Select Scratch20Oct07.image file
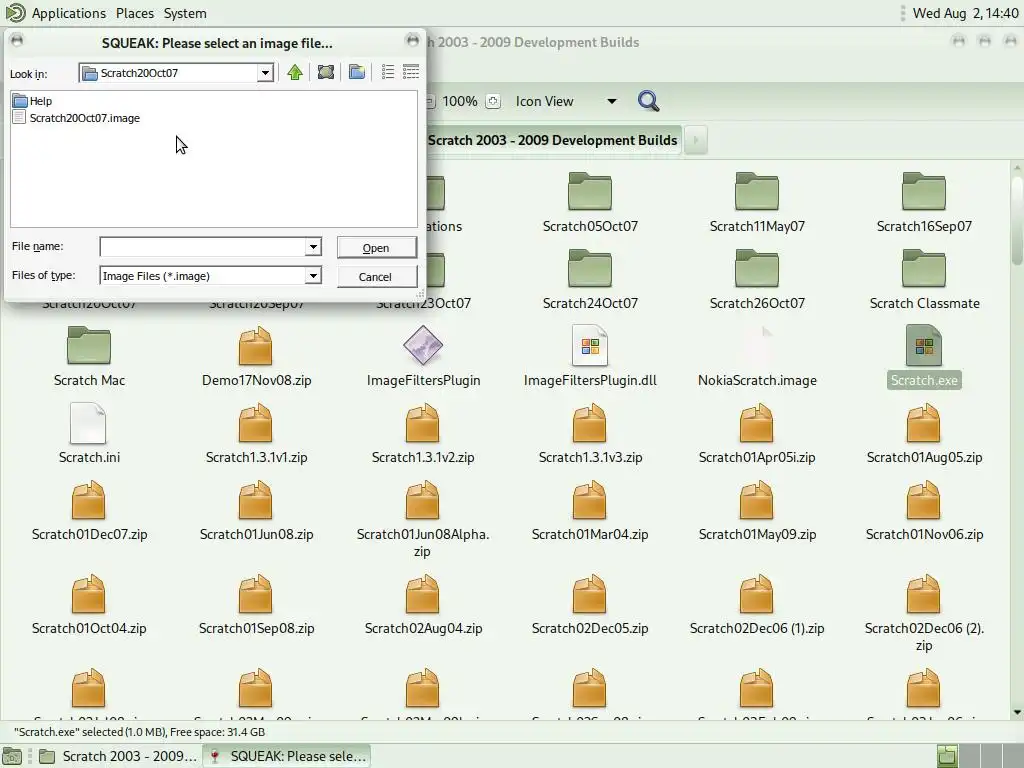Screen dimensions: 1024x768 coord(76,118)
